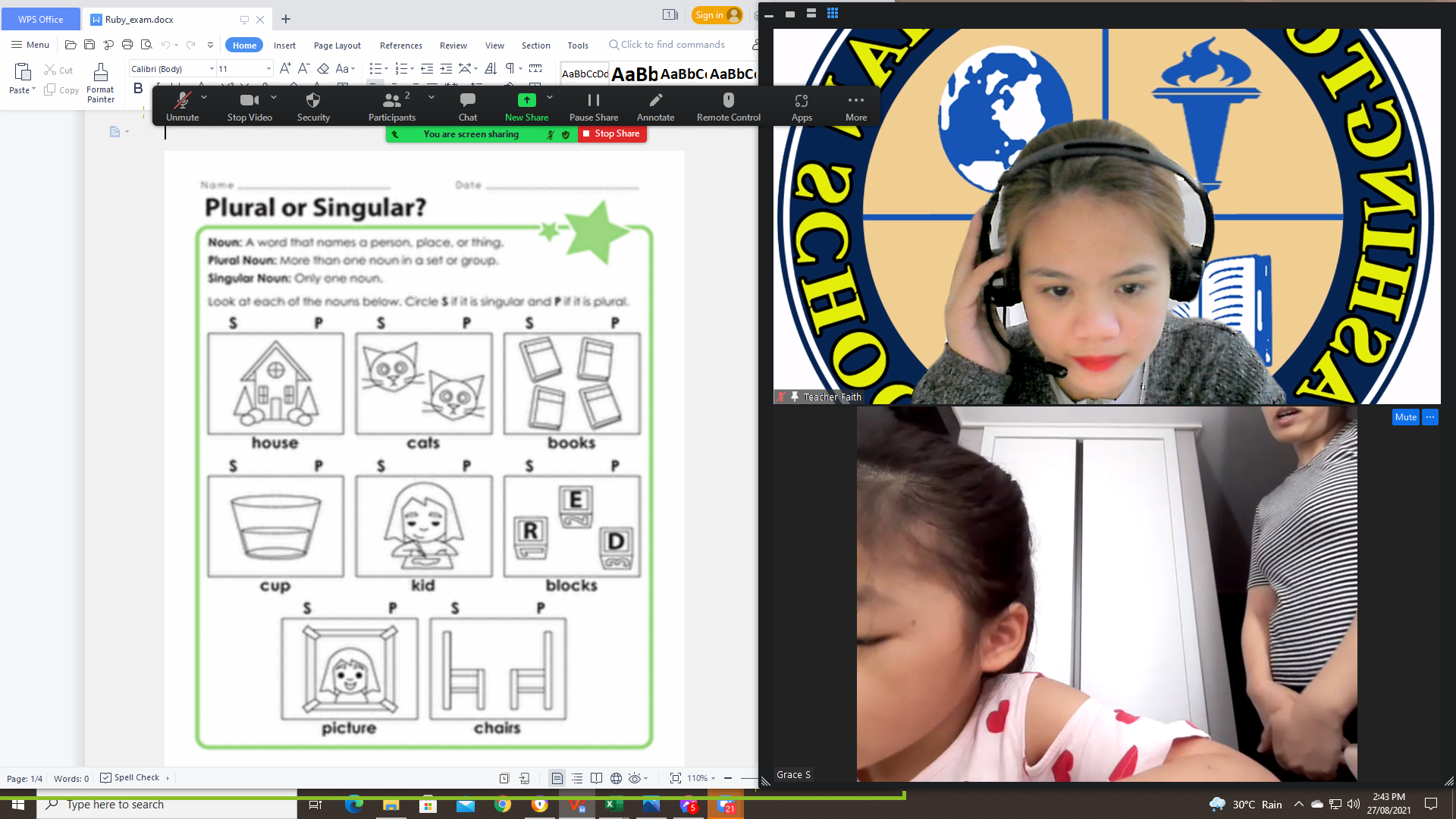Open the Paste dropdown arrow
This screenshot has height=819, width=1456.
click(33, 89)
